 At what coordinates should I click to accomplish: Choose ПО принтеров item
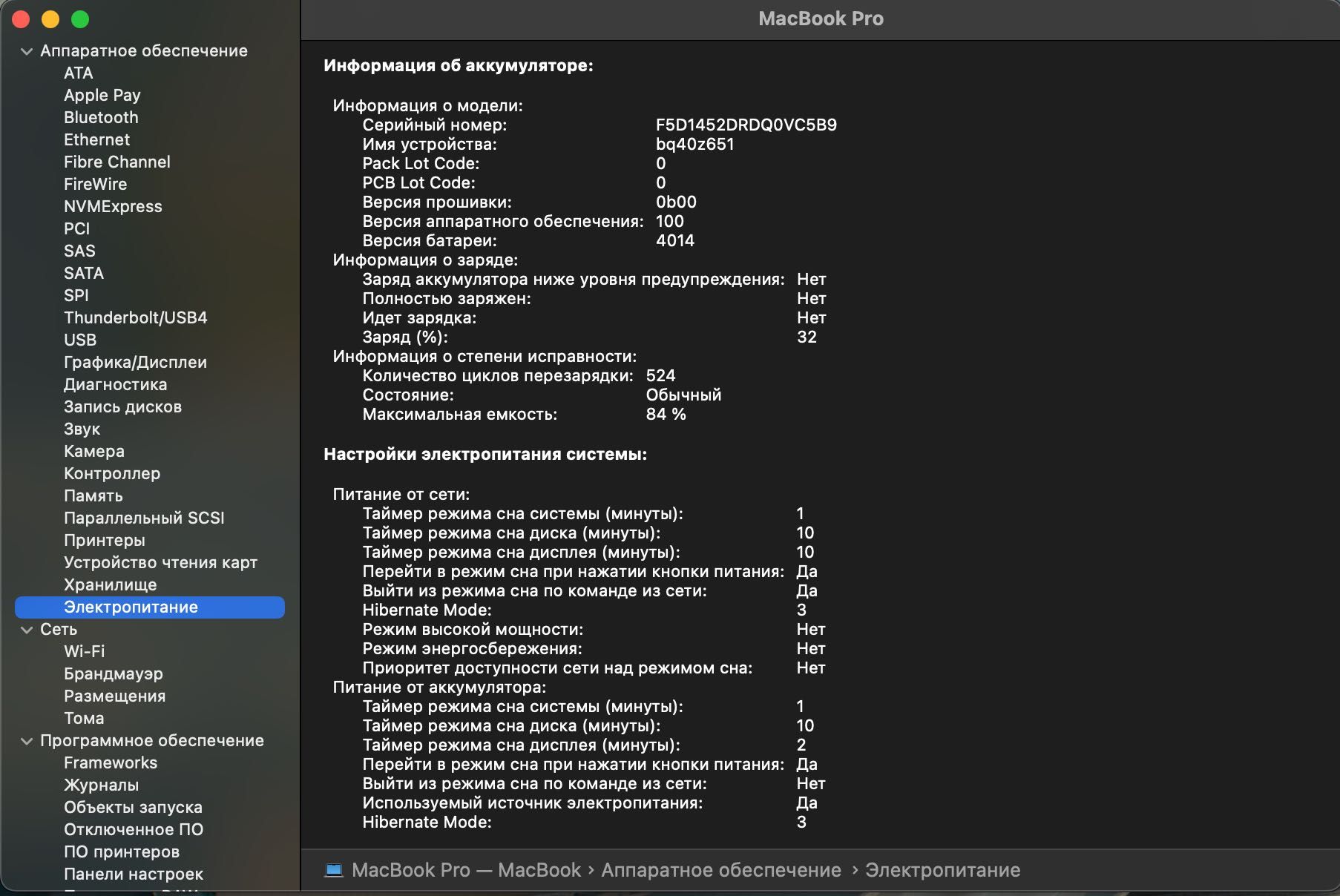122,851
